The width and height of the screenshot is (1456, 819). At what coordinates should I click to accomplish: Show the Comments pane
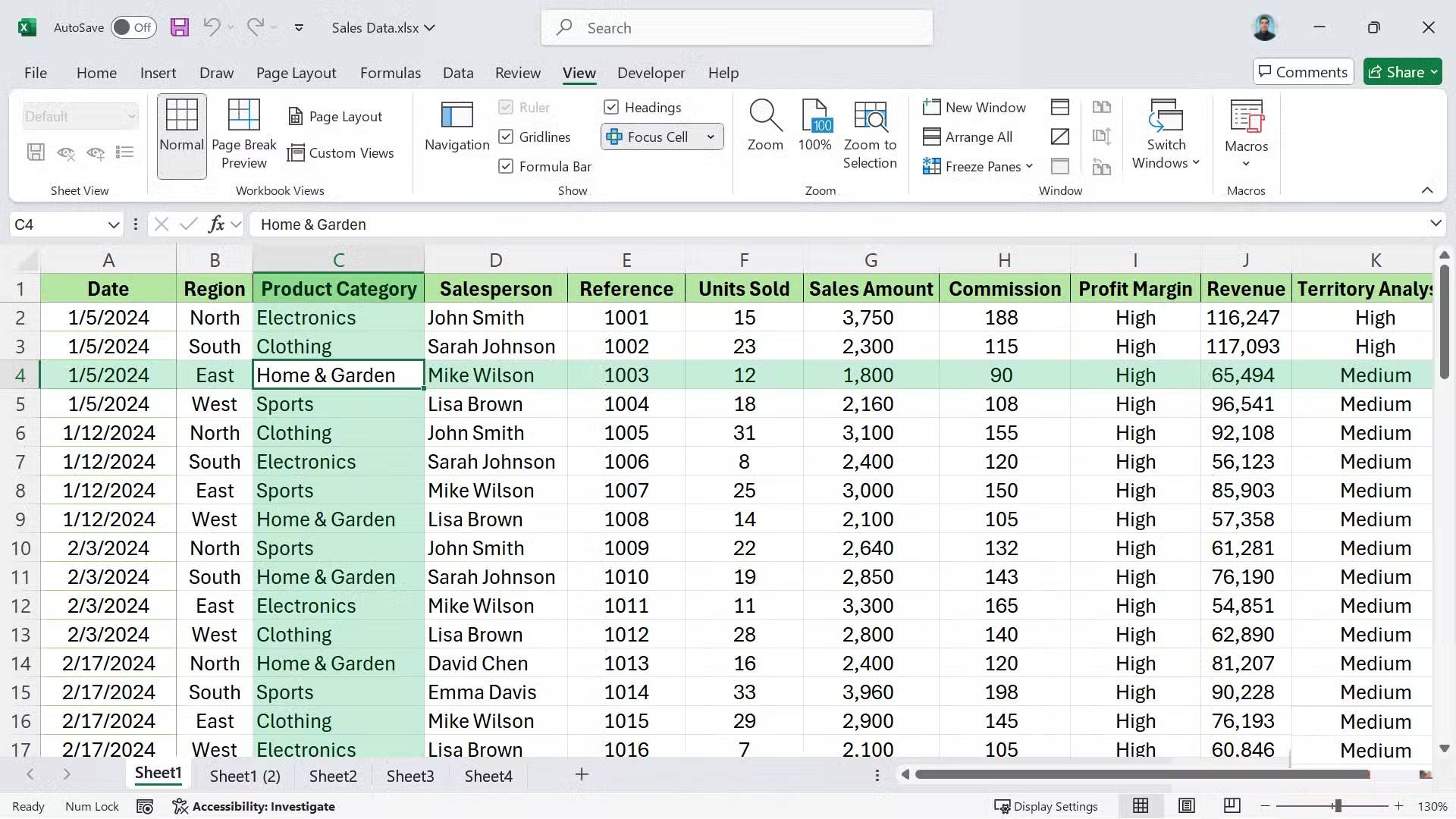[x=1303, y=71]
